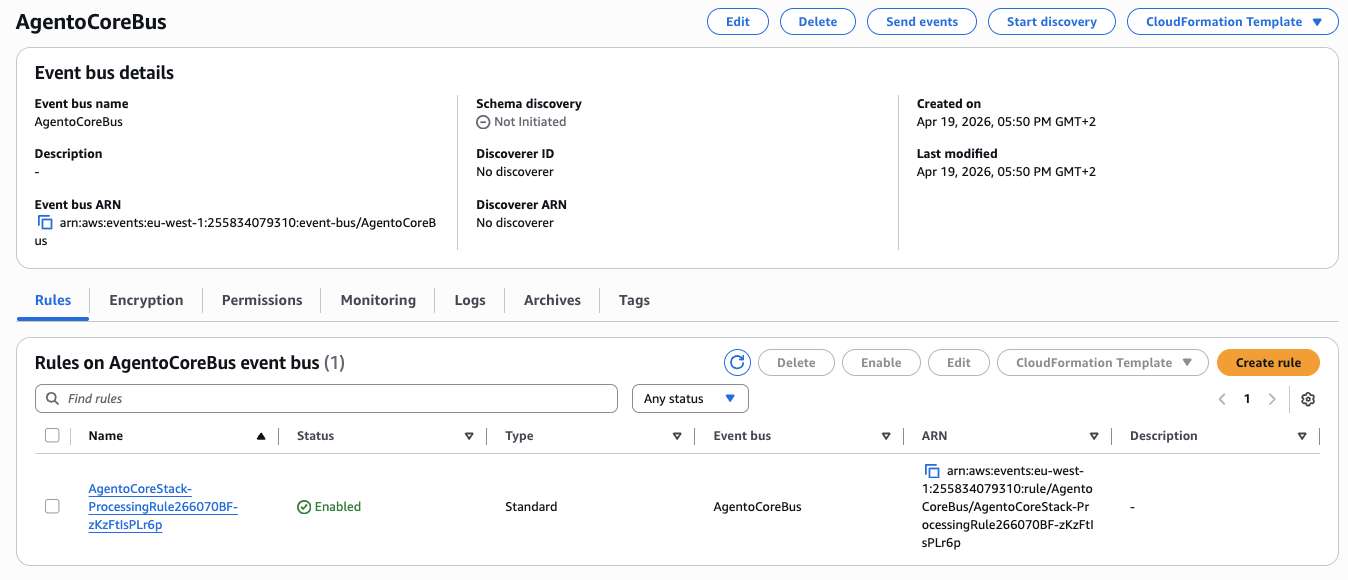This screenshot has height=580, width=1348.
Task: Open the Tags tab
Action: tap(634, 300)
